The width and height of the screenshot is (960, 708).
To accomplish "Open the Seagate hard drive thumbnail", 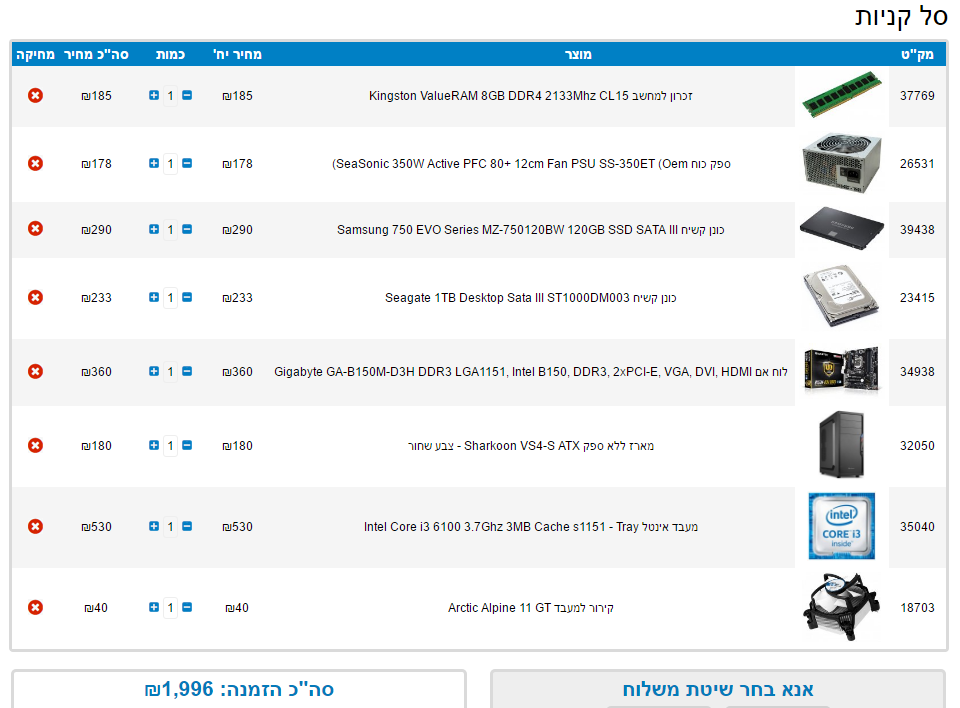I will click(x=842, y=296).
